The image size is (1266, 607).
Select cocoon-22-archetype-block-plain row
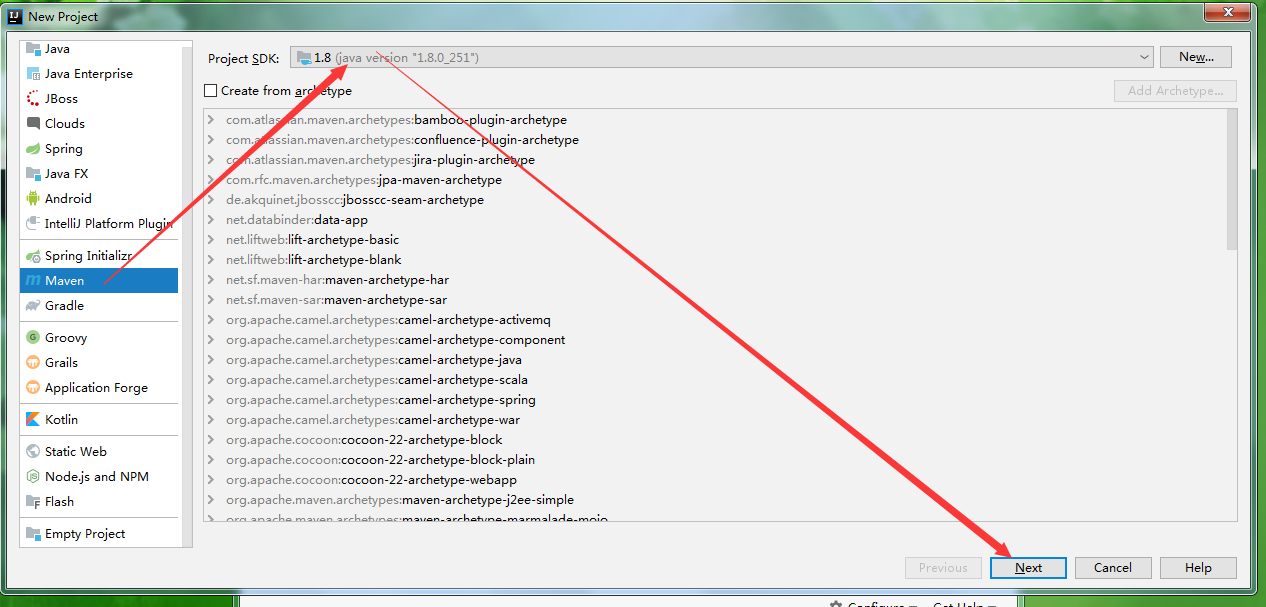[x=714, y=460]
